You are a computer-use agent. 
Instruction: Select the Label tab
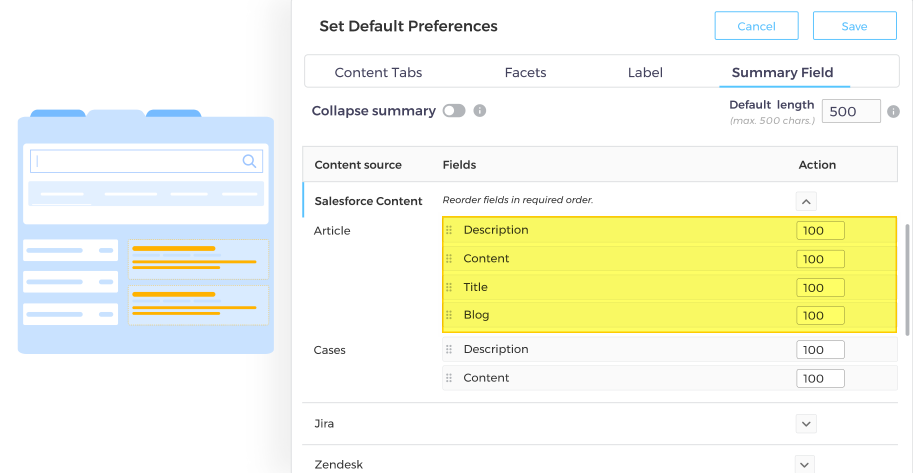tap(645, 73)
